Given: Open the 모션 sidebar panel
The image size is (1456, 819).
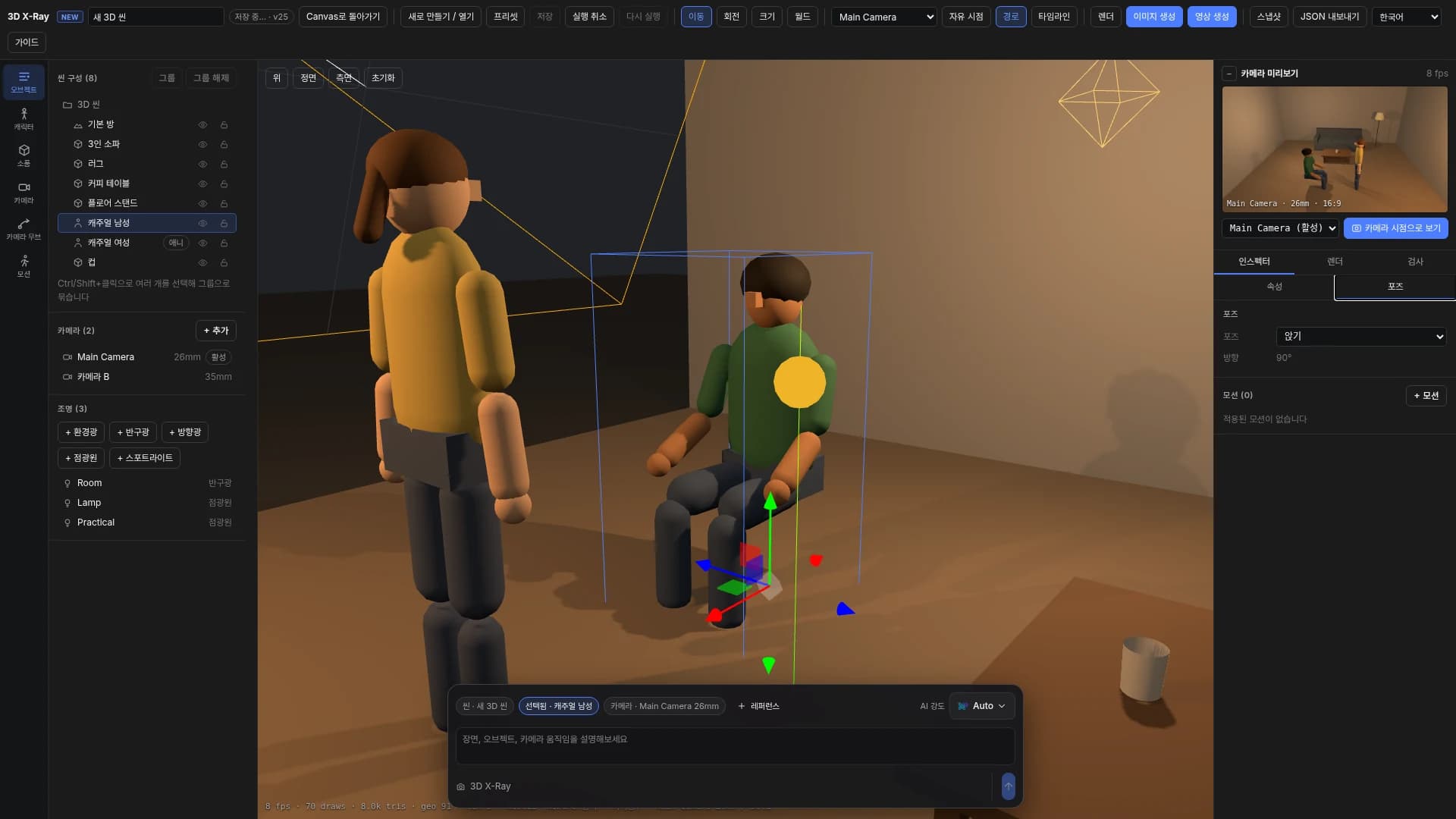Looking at the screenshot, I should 24,266.
